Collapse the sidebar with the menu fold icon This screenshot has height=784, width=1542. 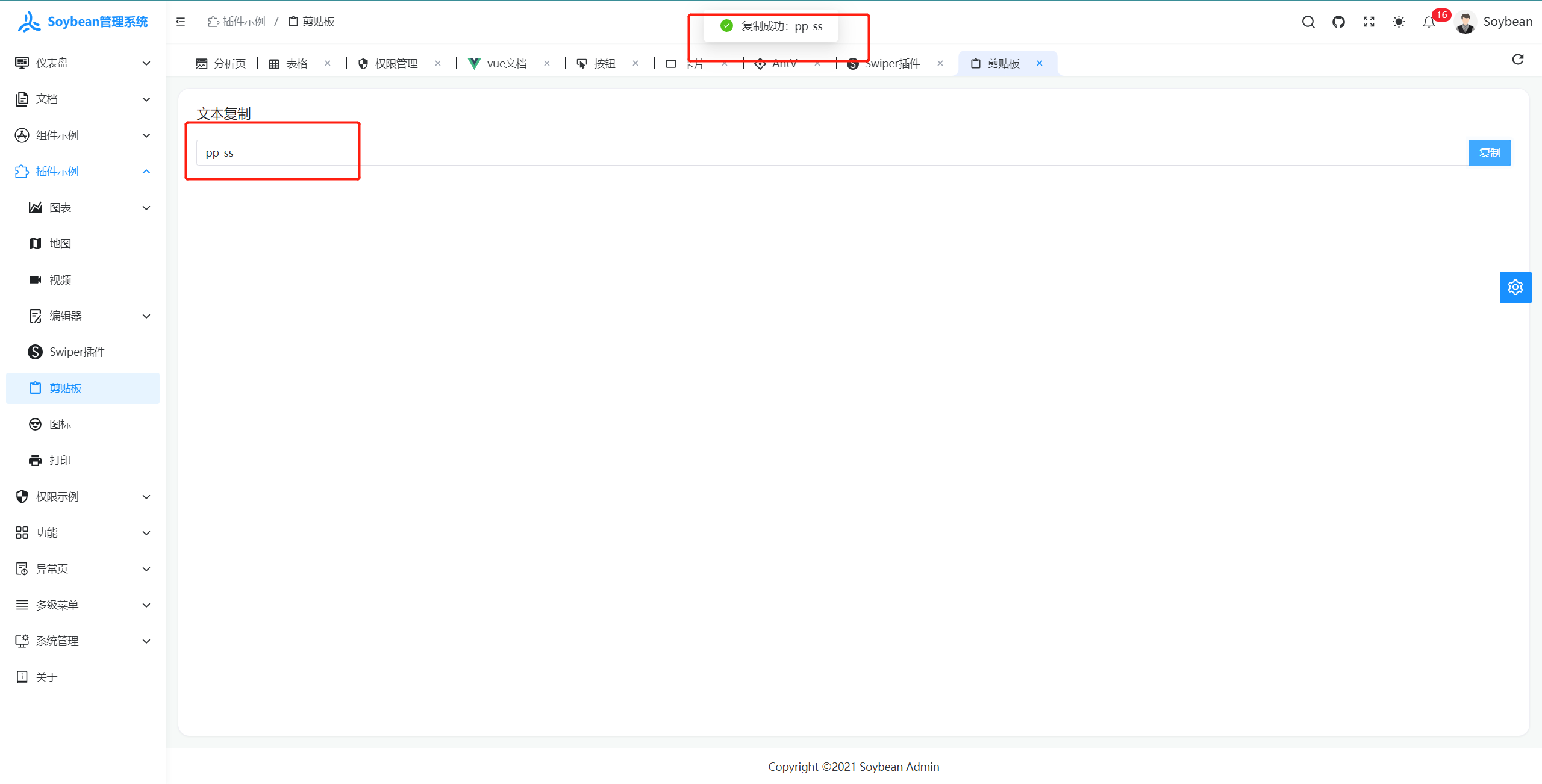tap(181, 22)
